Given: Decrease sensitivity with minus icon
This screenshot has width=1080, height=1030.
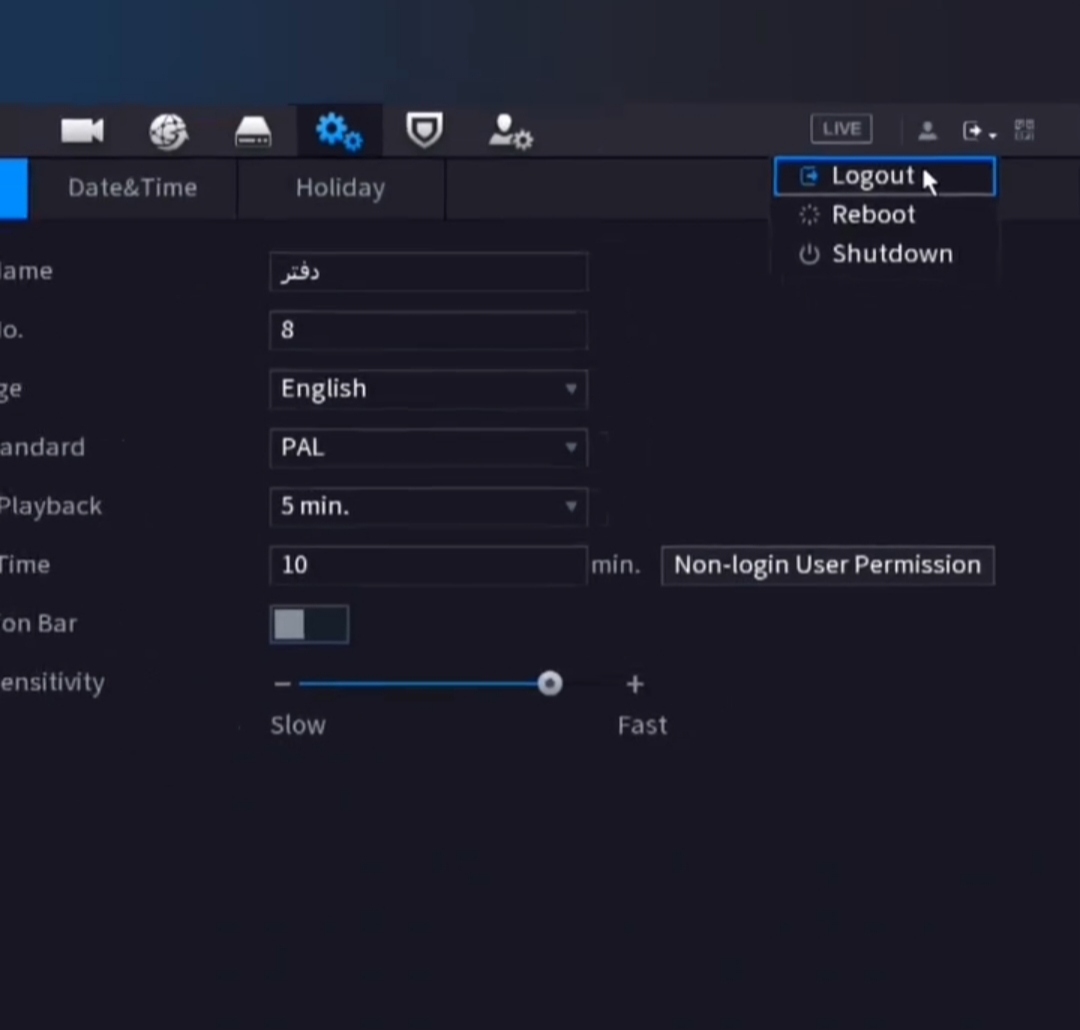Looking at the screenshot, I should click(x=282, y=684).
